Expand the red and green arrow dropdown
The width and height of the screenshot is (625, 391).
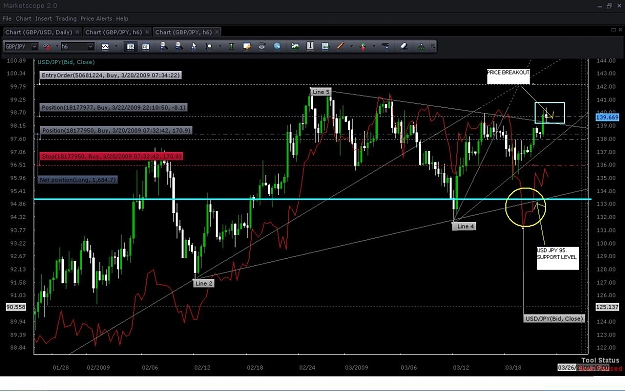374,47
